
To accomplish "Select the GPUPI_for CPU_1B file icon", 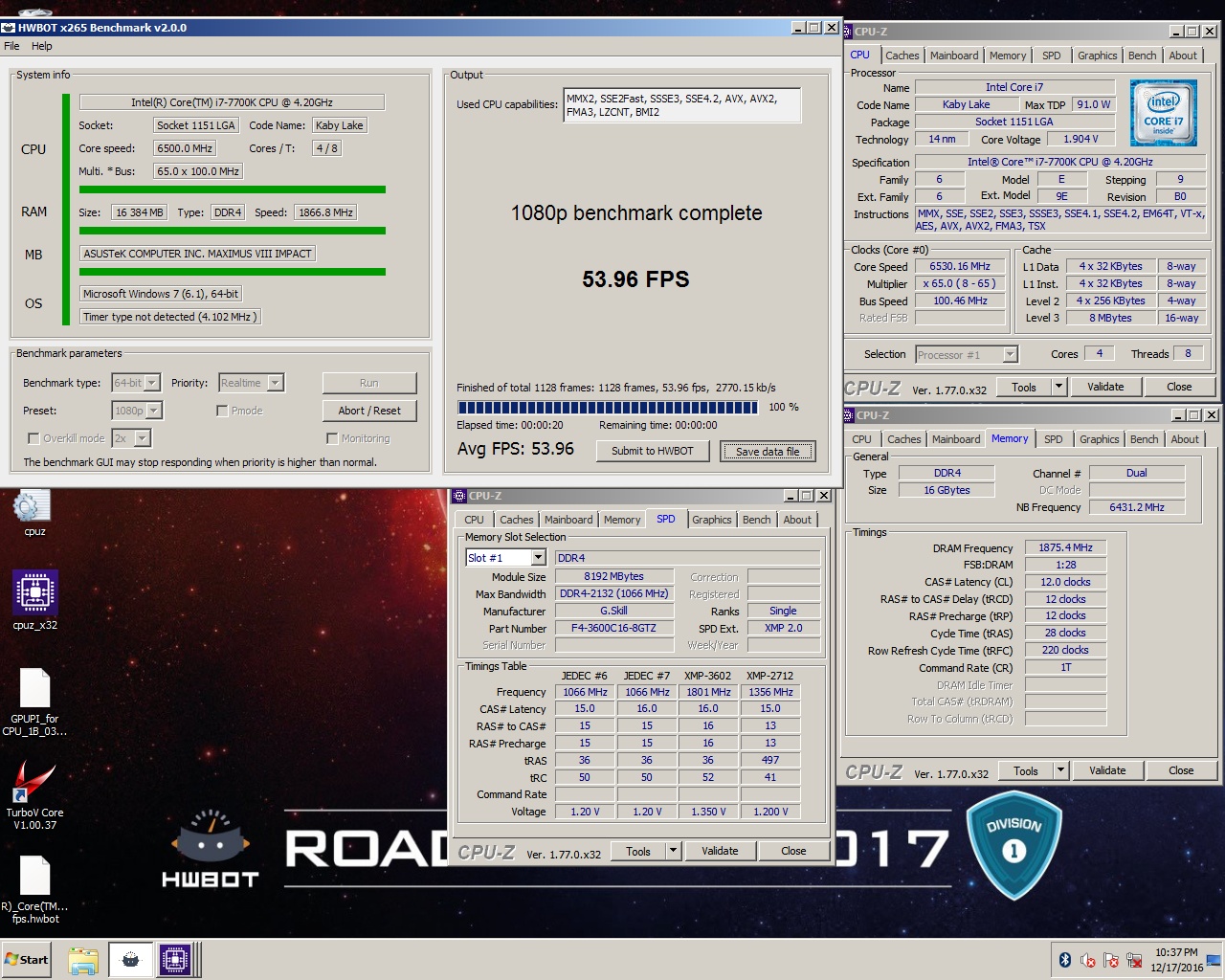I will click(34, 702).
